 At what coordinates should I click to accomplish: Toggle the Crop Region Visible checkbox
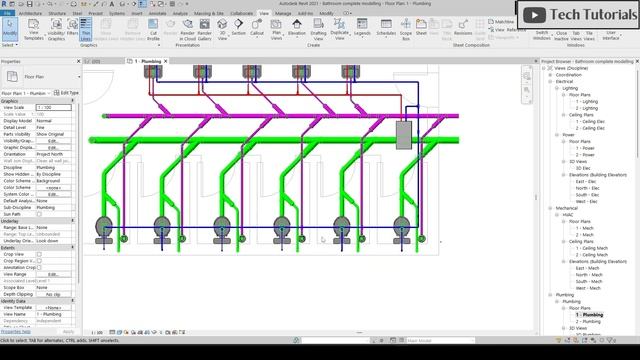39,261
